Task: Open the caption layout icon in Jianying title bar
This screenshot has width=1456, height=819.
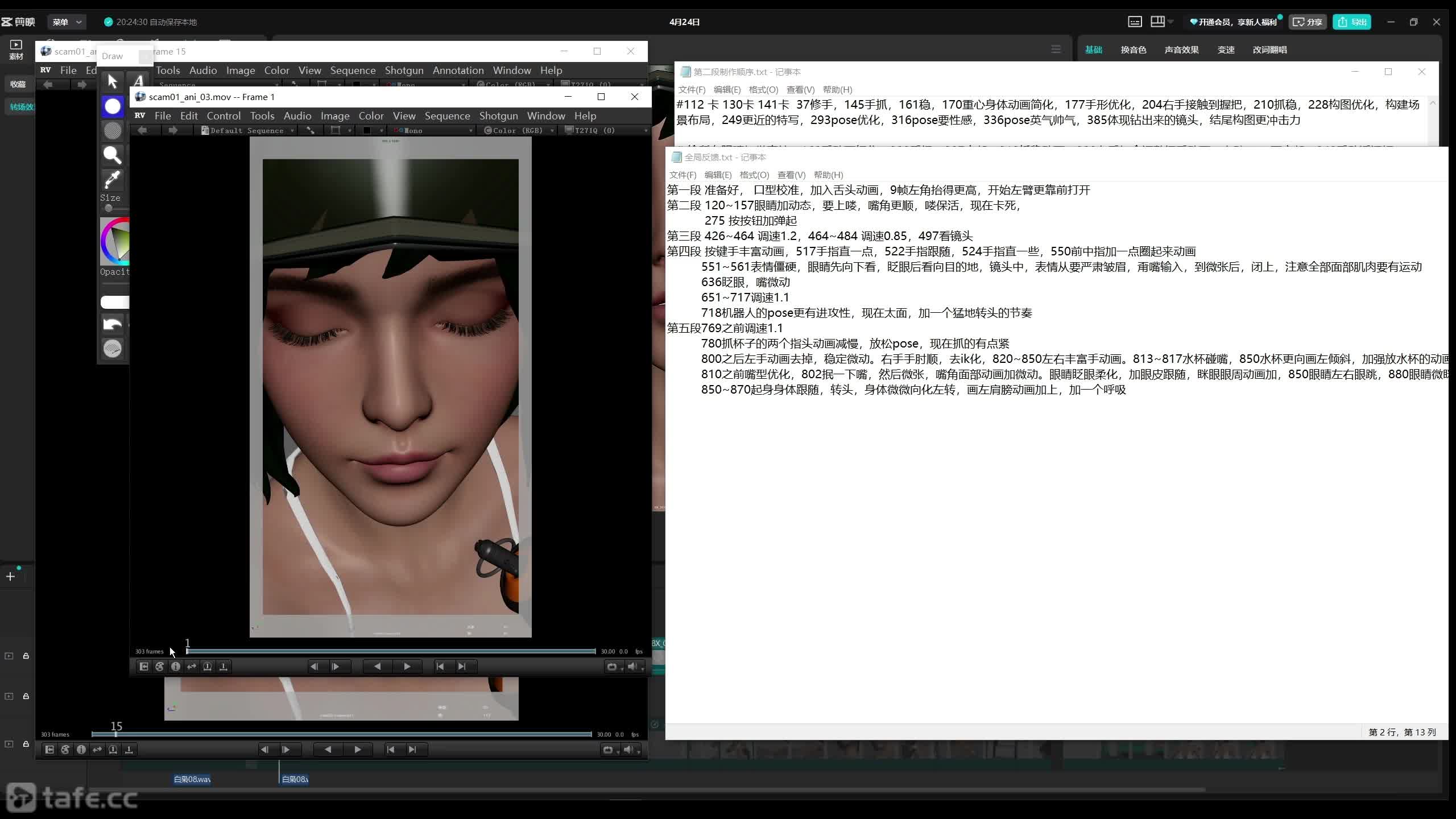Action: 1135,22
